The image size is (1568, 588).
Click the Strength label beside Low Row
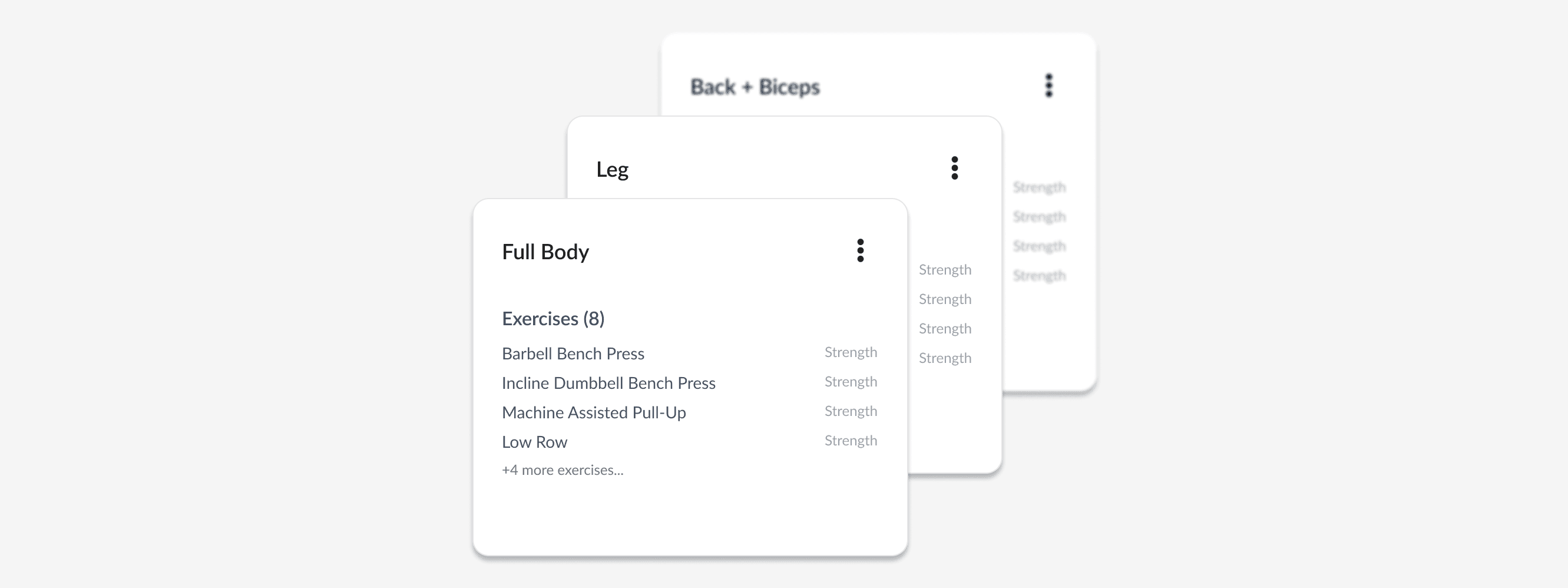pos(851,440)
